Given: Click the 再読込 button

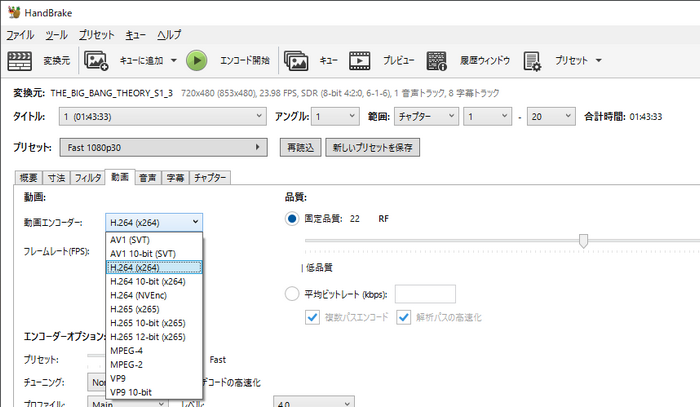Looking at the screenshot, I should pyautogui.click(x=300, y=147).
